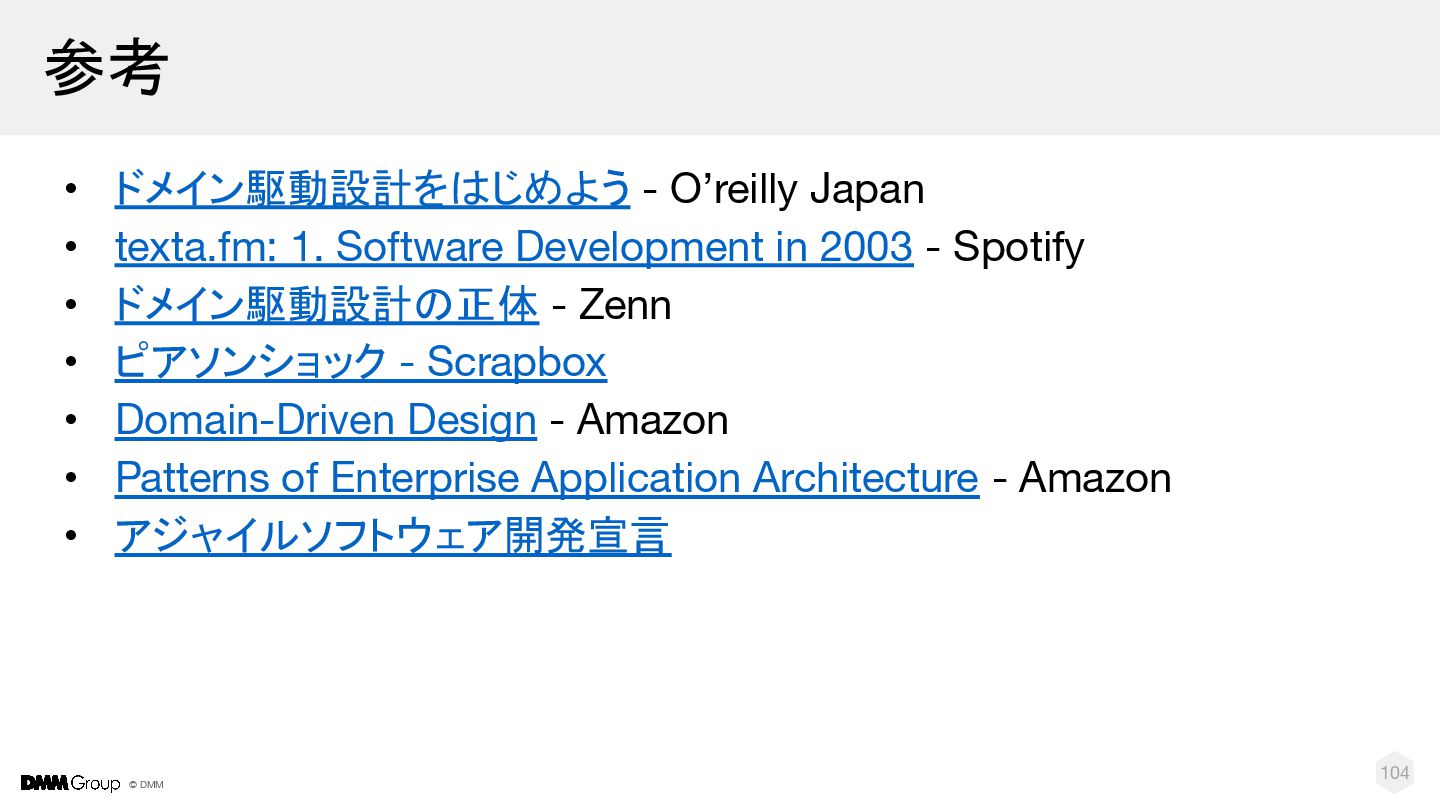Click the bullet before the Scrapbox link
Screen dimensions: 1440x810
(70, 363)
